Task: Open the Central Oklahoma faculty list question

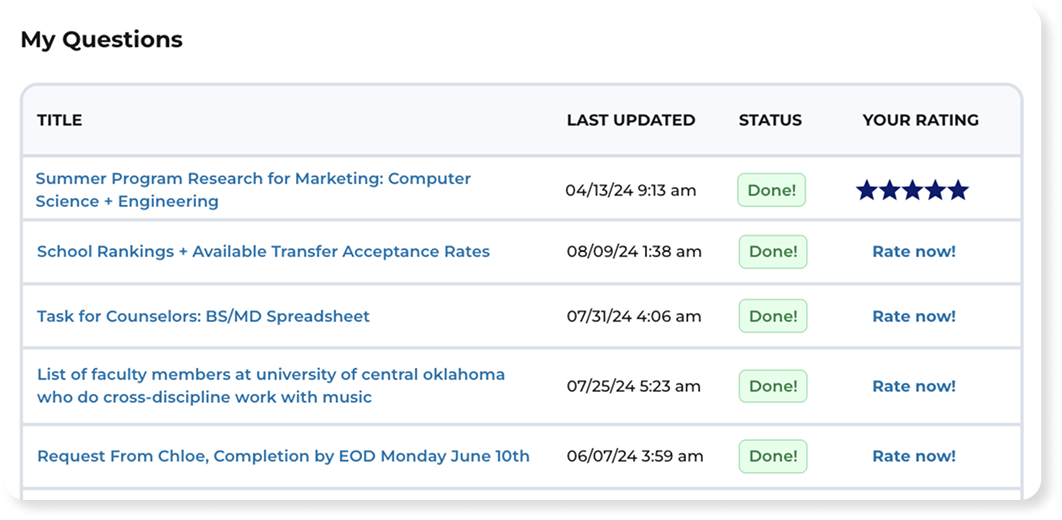Action: click(271, 386)
